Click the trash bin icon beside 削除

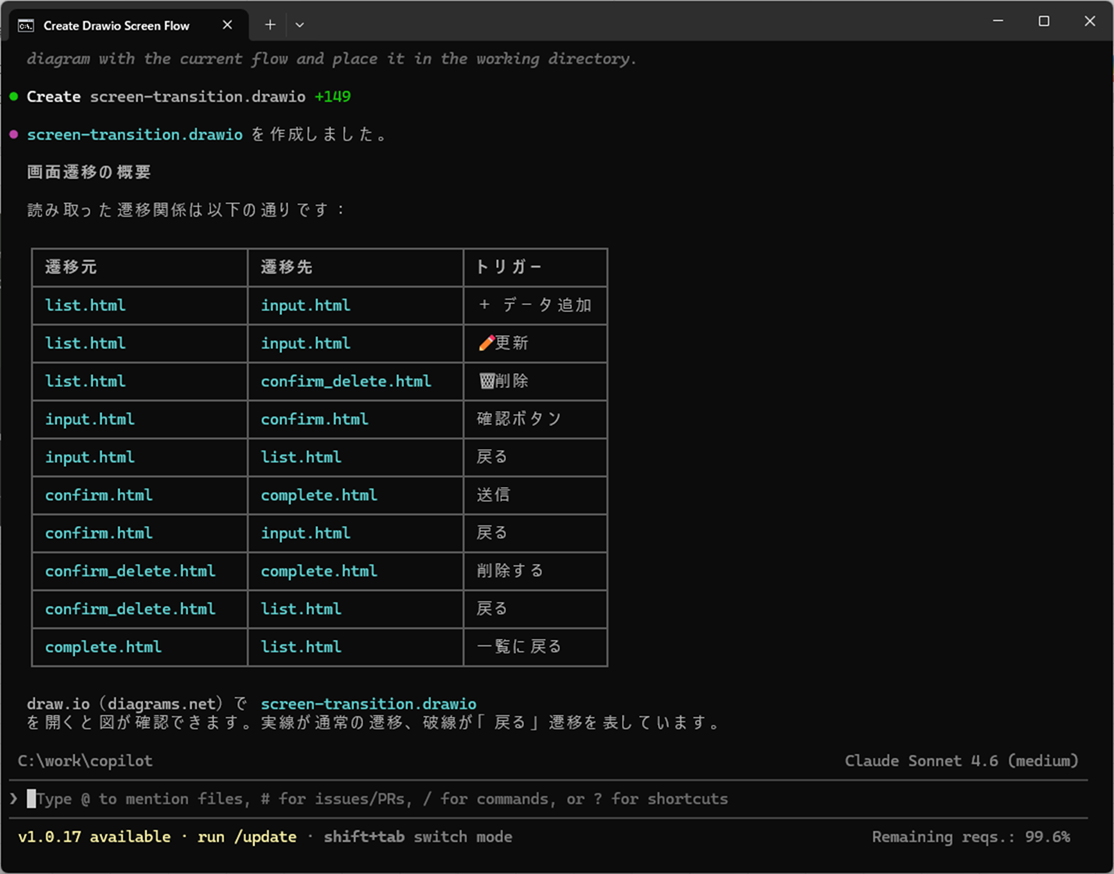486,381
